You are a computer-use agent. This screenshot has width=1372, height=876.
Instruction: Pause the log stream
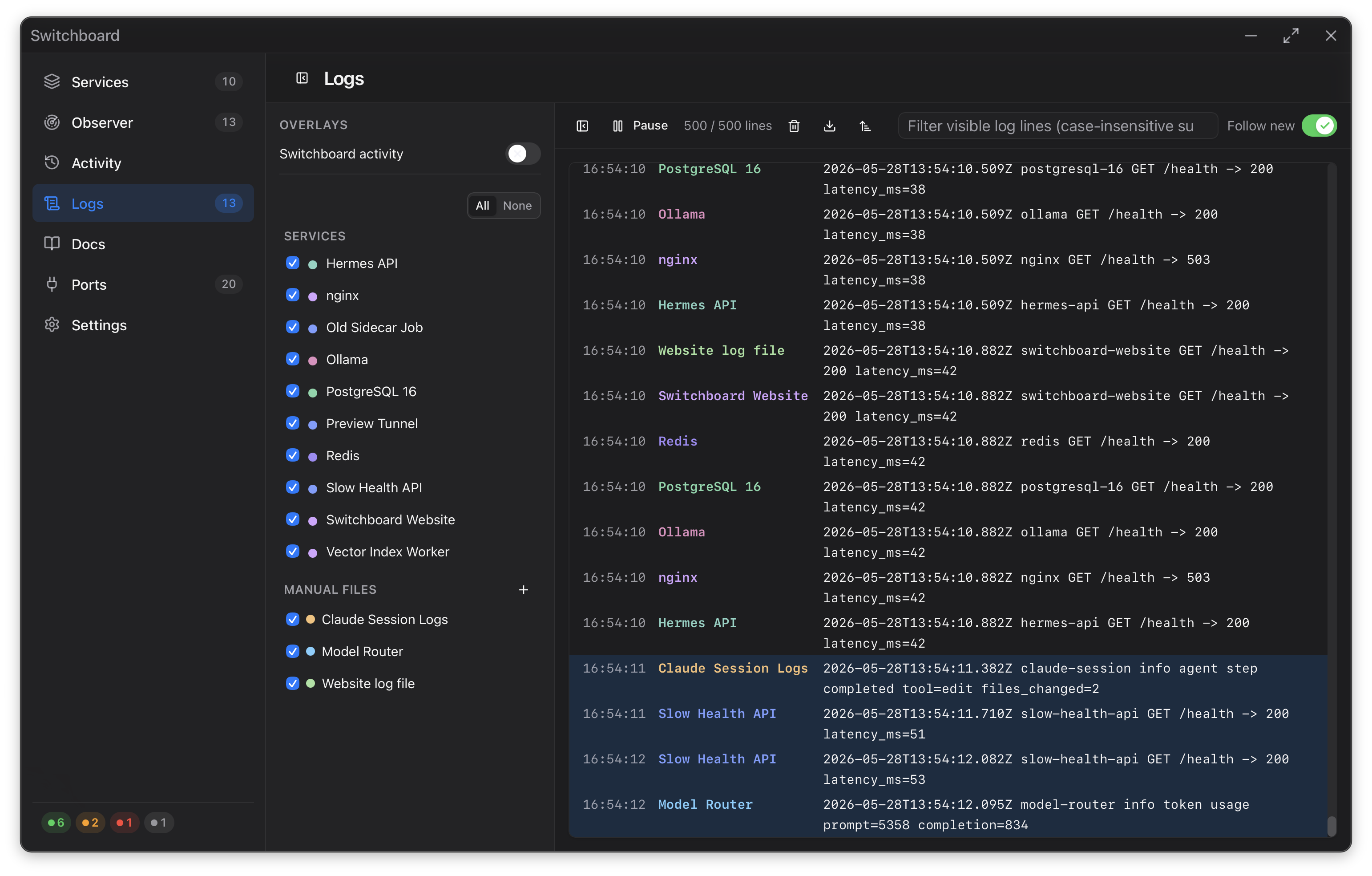click(640, 126)
